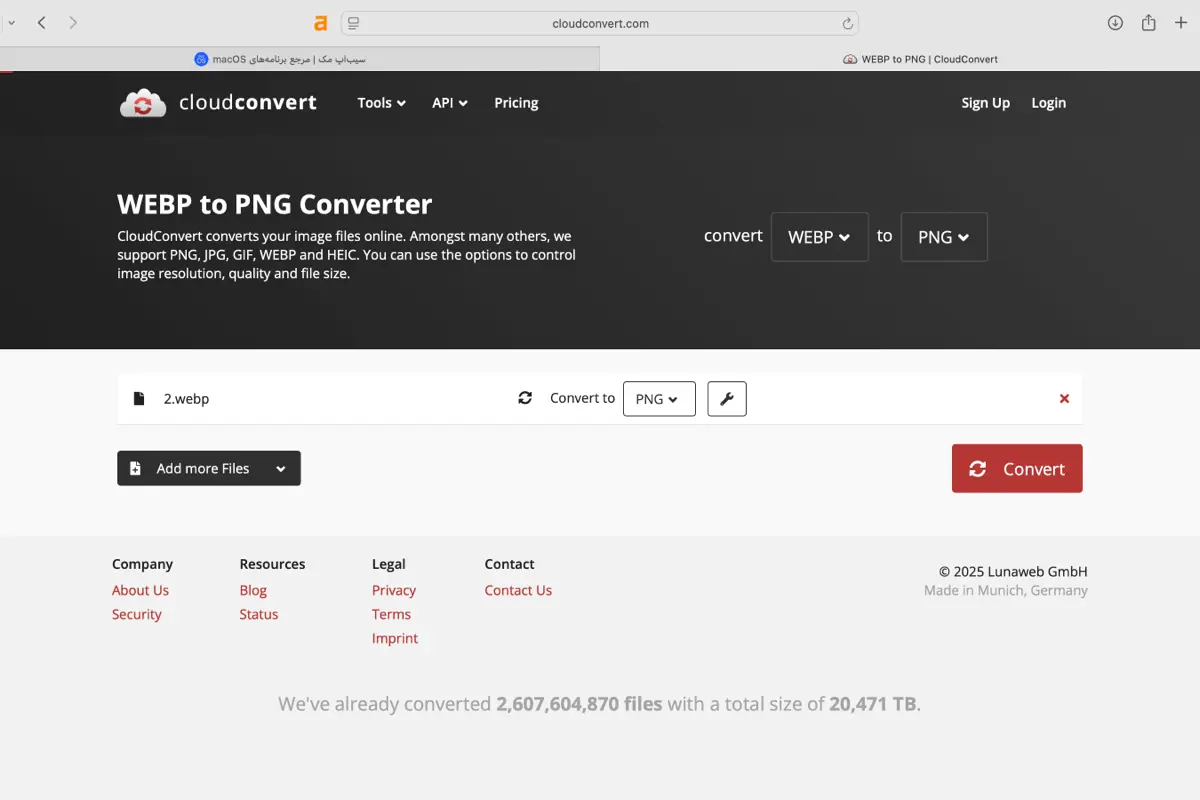Click the WEBP to PNG Converter heading
This screenshot has width=1200, height=800.
tap(275, 204)
